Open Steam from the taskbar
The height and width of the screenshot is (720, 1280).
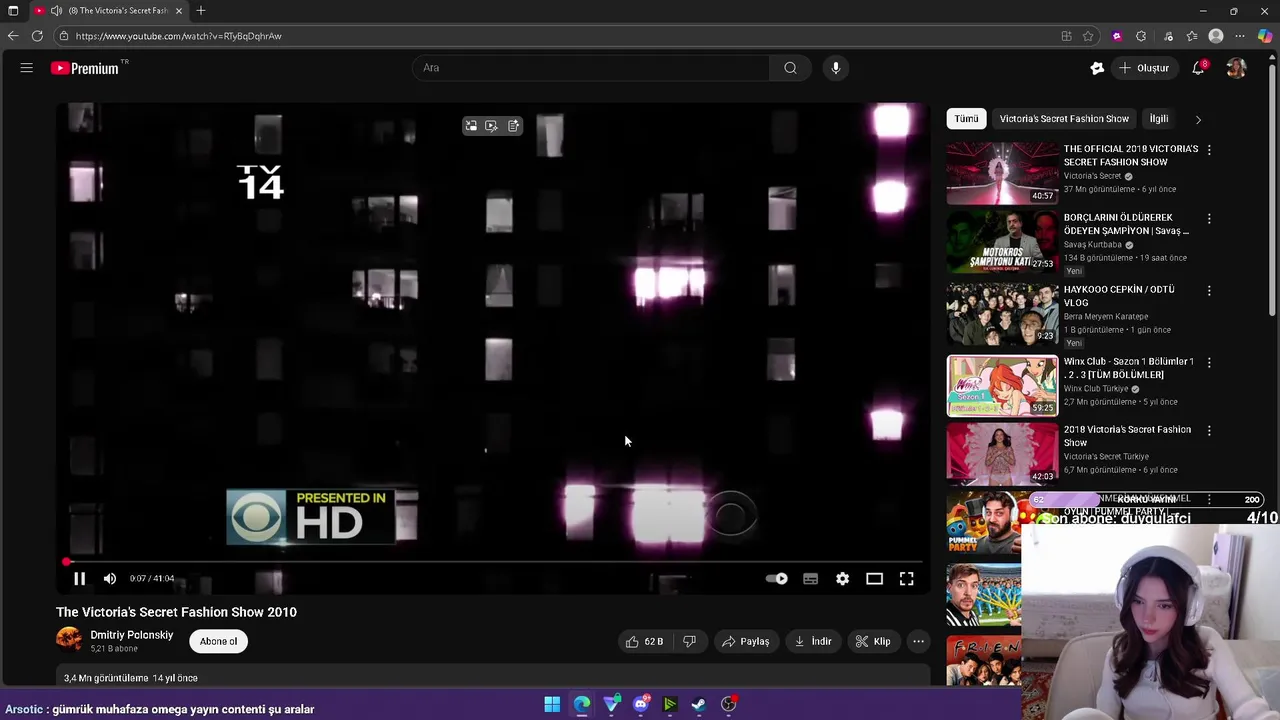pyautogui.click(x=699, y=704)
